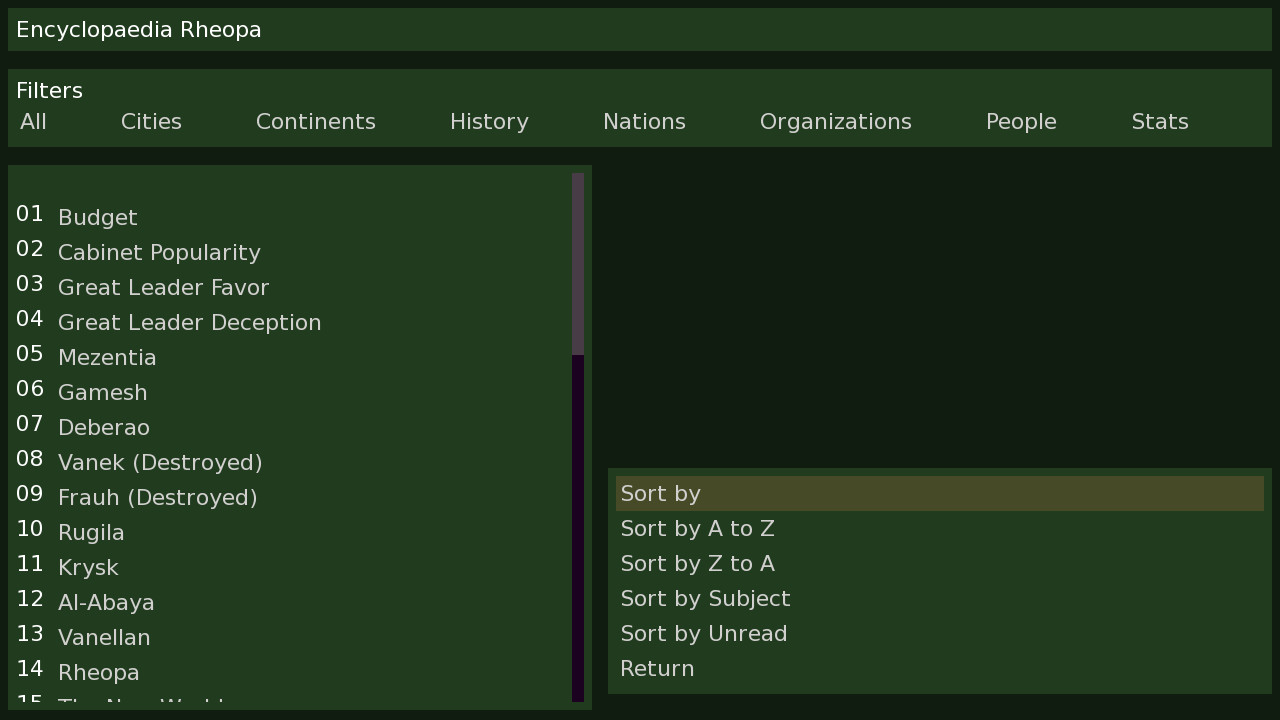Choose Sort by Z to A
Screen dimensions: 1280x720
click(x=697, y=563)
